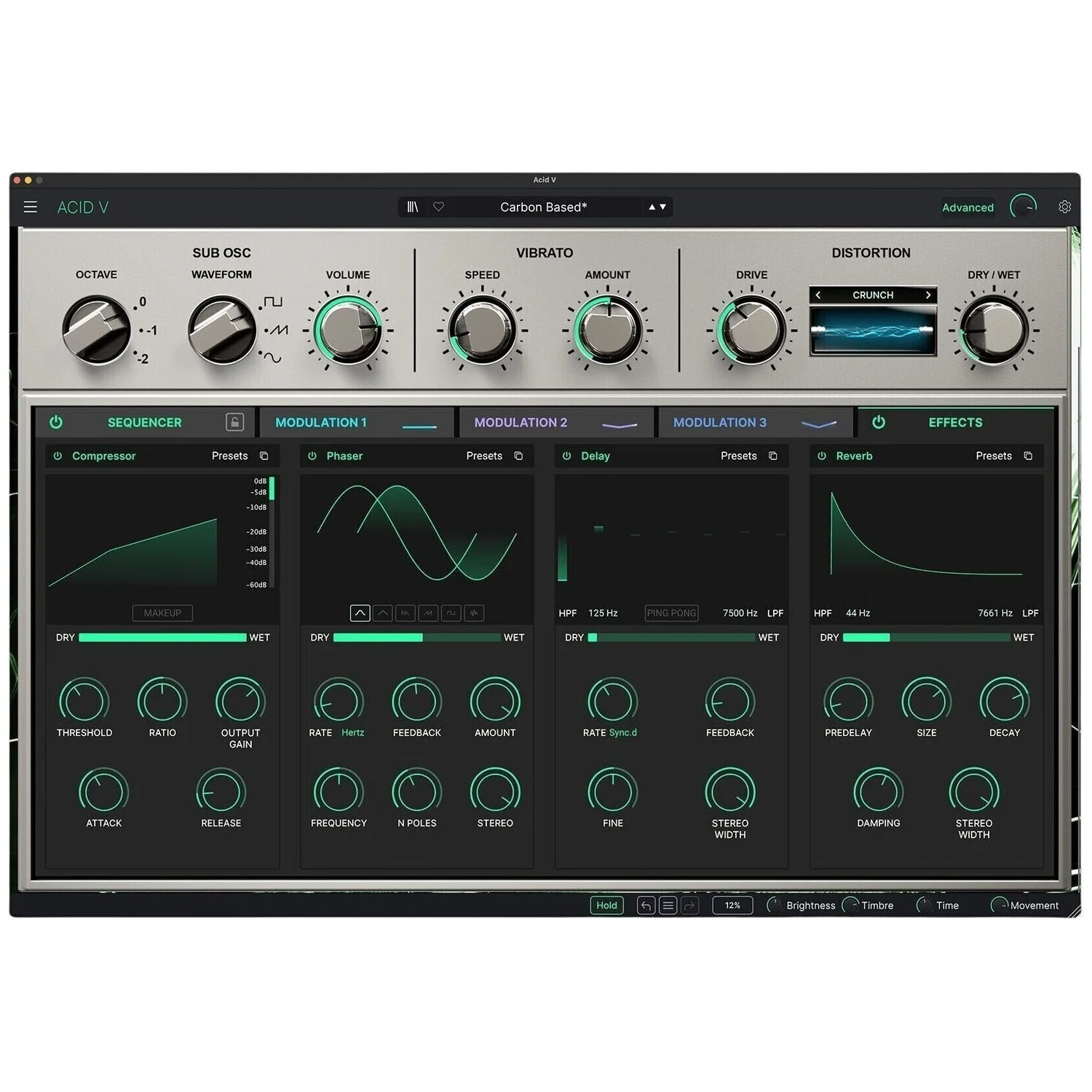Toggle the Hold button
Screen dimensions: 1092x1092
coord(606,906)
